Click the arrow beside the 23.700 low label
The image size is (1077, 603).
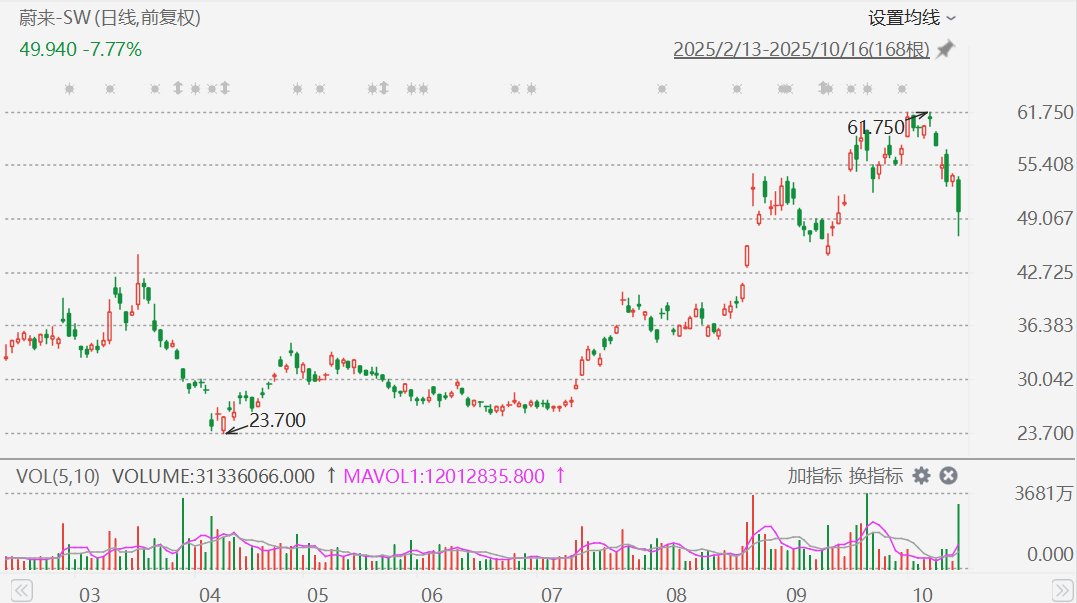235,428
